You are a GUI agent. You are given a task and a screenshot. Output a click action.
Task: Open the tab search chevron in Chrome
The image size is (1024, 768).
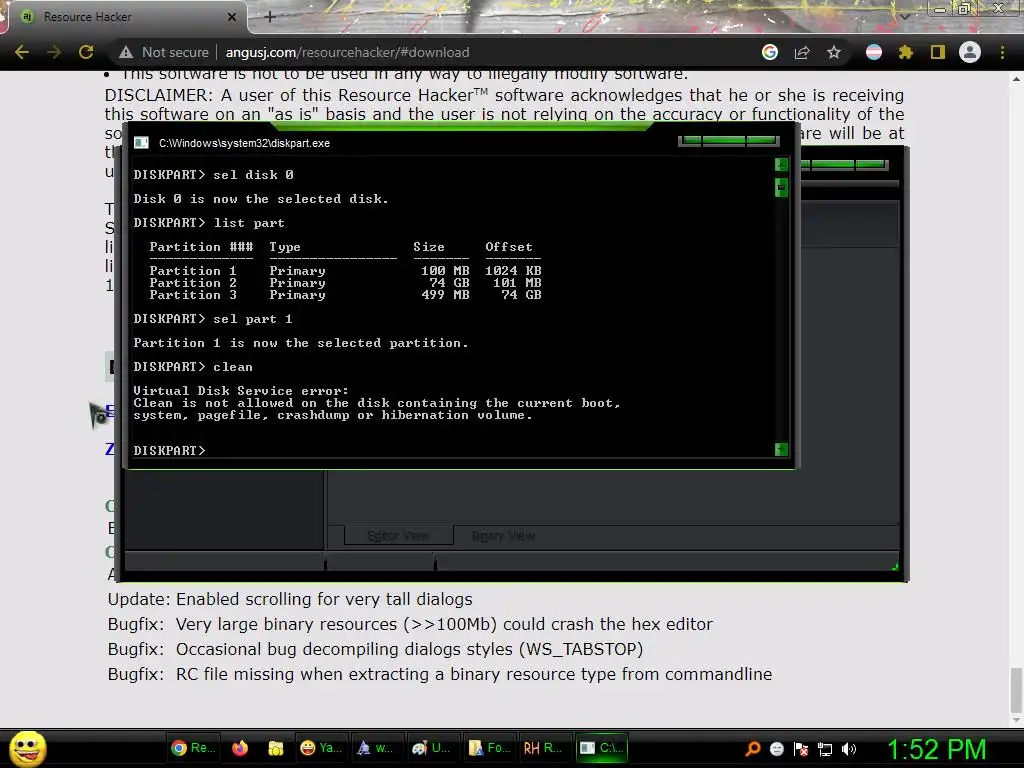pyautogui.click(x=904, y=17)
